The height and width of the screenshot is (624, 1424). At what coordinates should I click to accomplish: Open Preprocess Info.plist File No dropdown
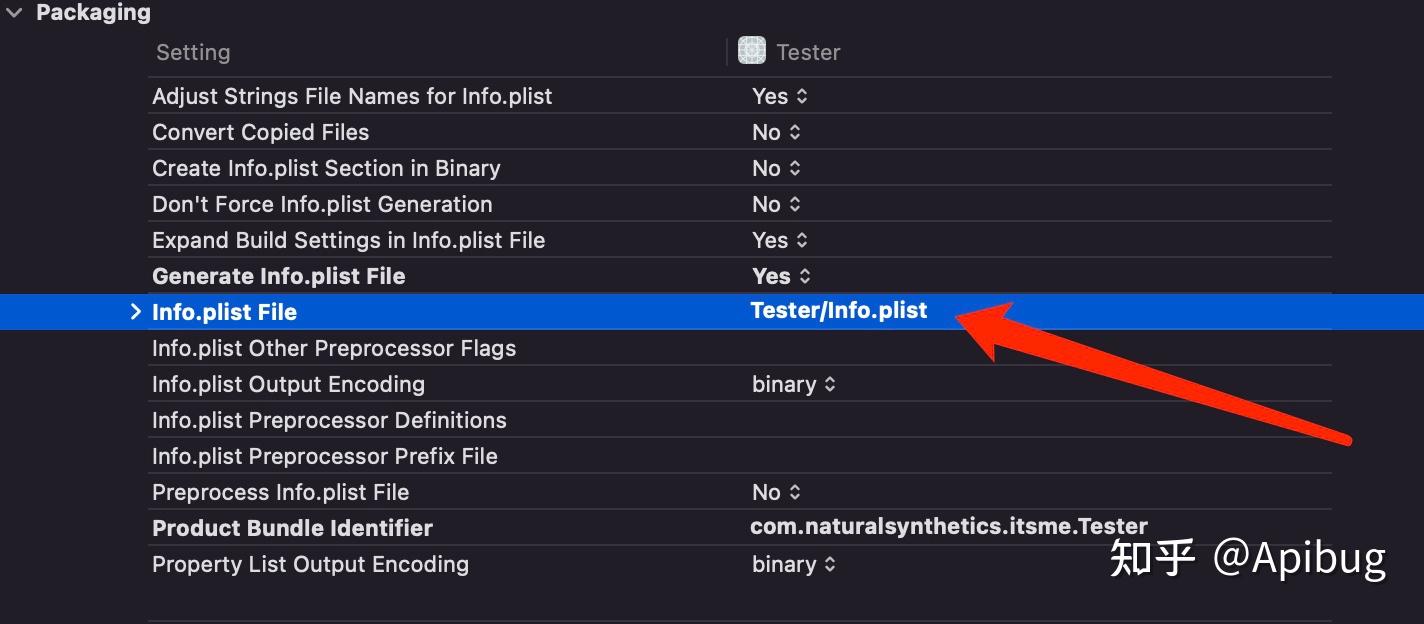click(777, 492)
